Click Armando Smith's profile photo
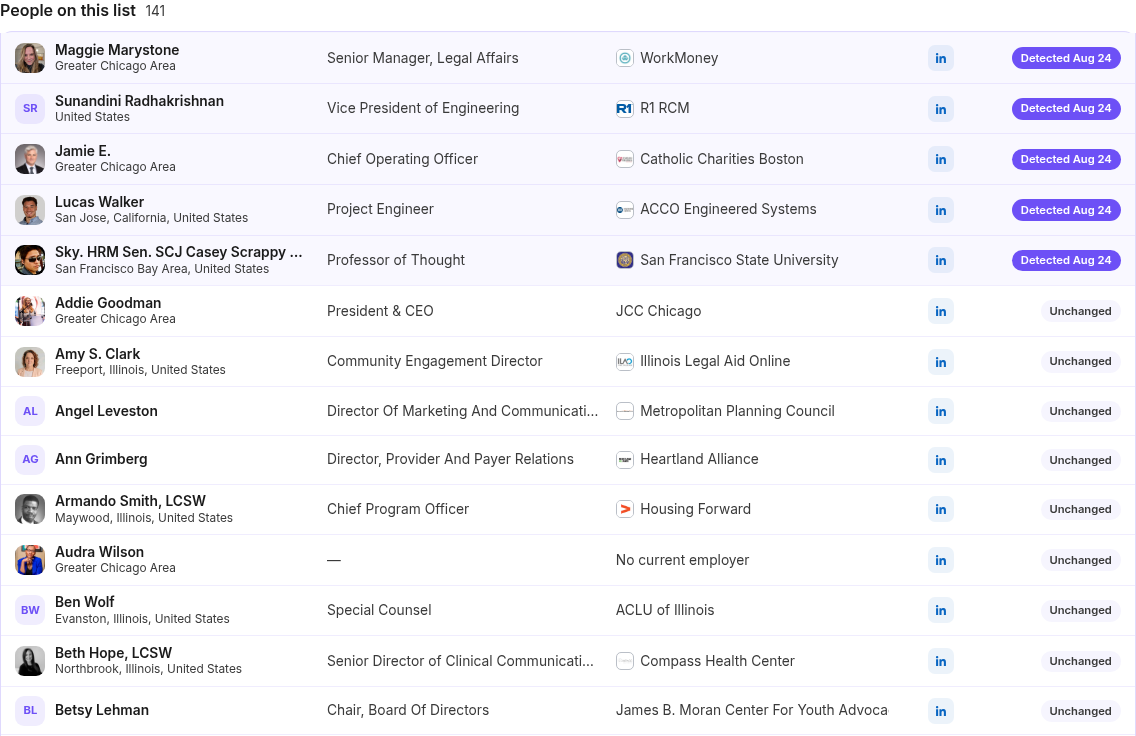The width and height of the screenshot is (1136, 736). click(30, 509)
